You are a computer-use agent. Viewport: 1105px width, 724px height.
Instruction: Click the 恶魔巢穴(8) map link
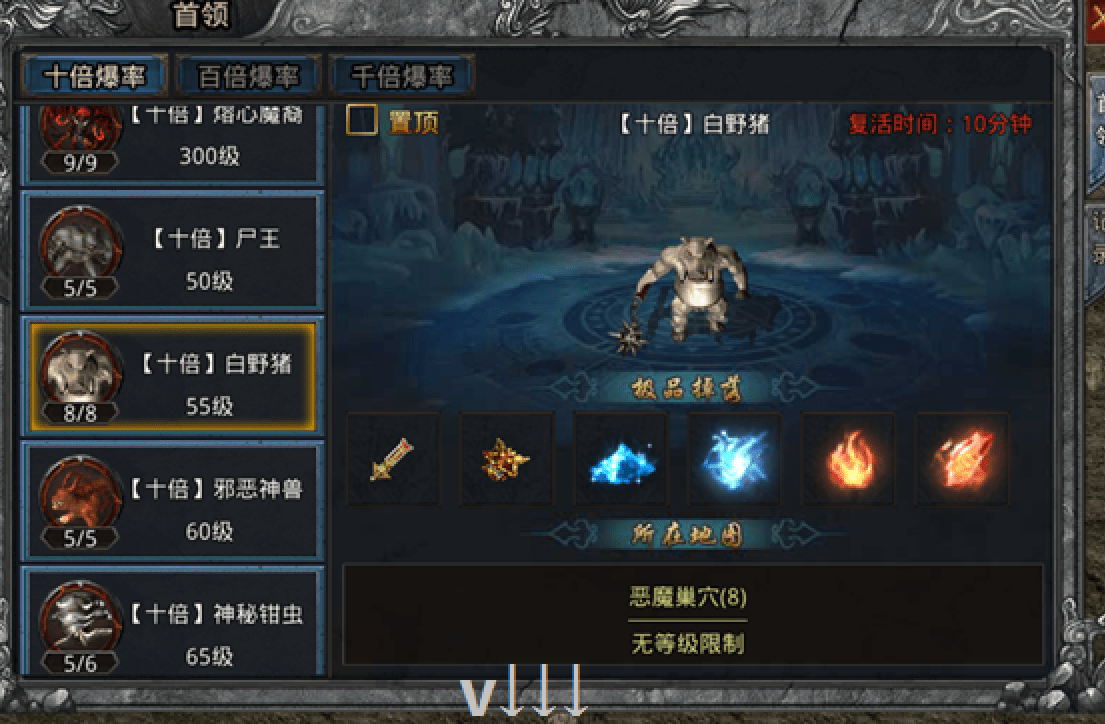[x=687, y=598]
